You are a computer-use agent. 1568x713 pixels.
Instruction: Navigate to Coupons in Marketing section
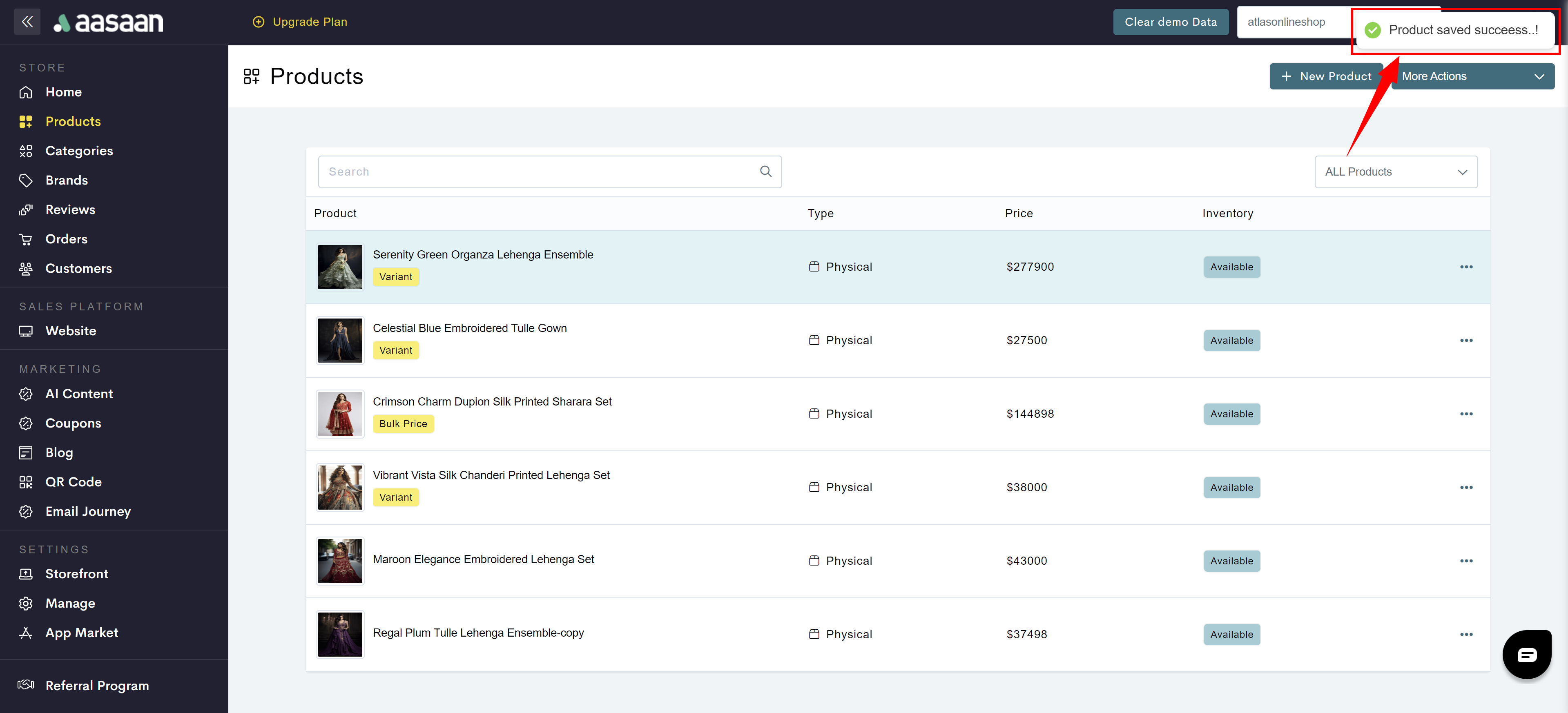pyautogui.click(x=73, y=423)
